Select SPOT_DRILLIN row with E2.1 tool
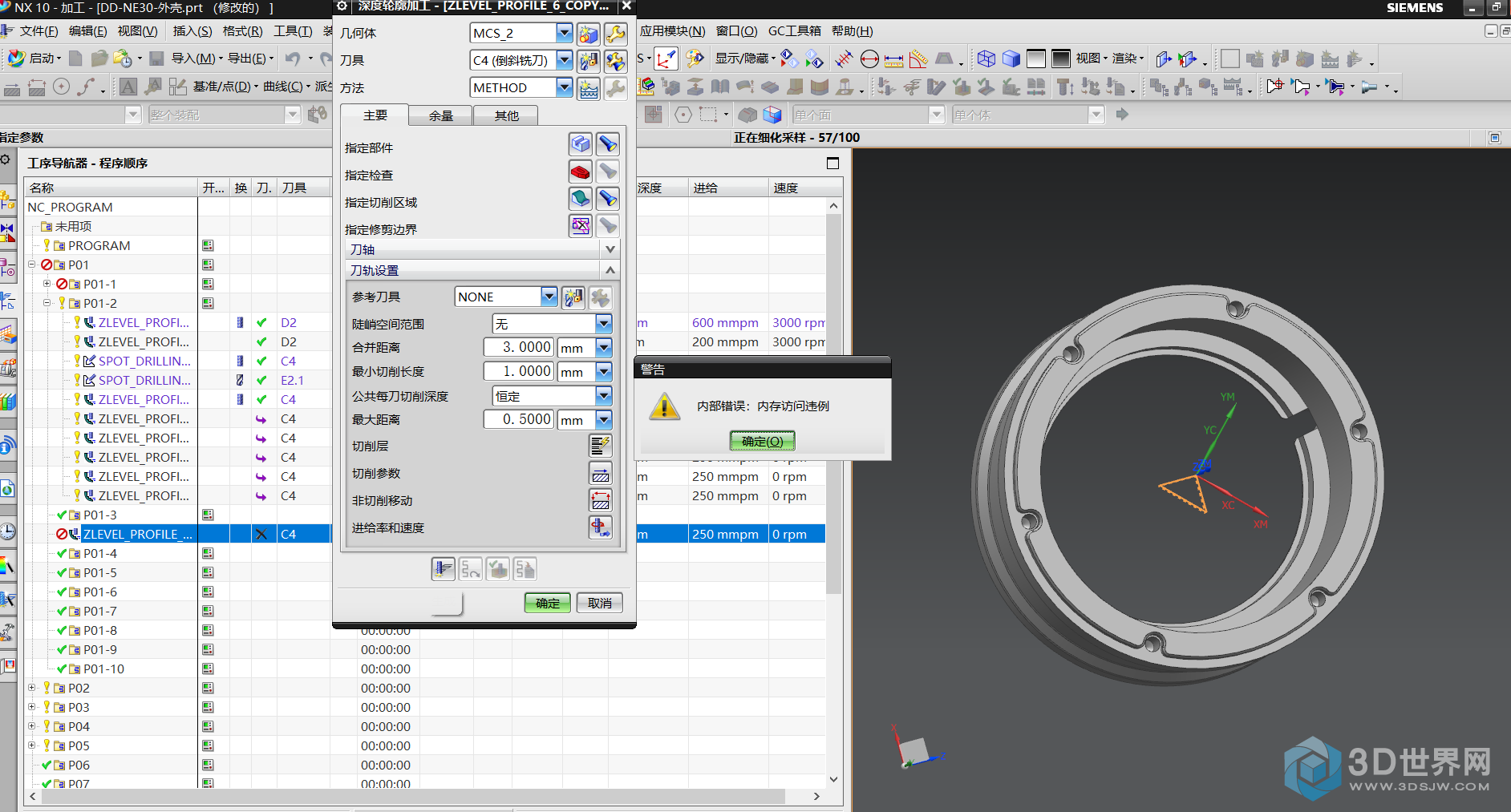 (x=144, y=380)
